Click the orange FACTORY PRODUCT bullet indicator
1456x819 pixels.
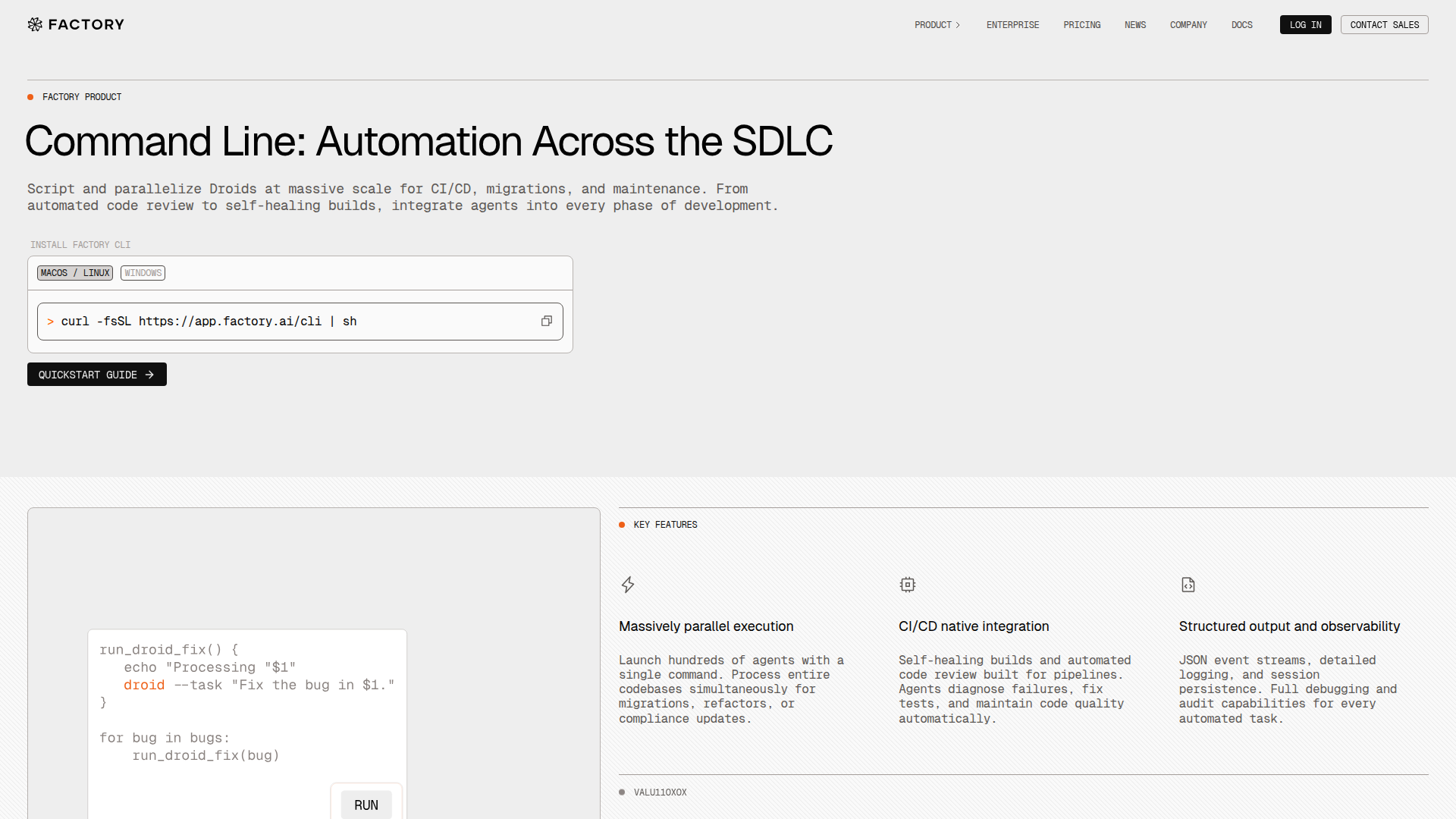coord(30,97)
